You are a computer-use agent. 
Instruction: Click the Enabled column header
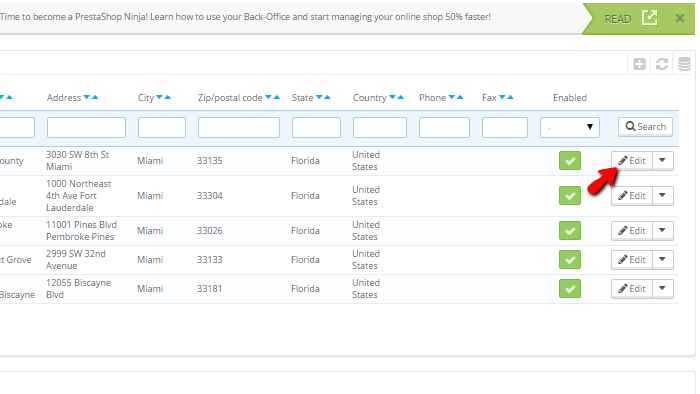(570, 98)
